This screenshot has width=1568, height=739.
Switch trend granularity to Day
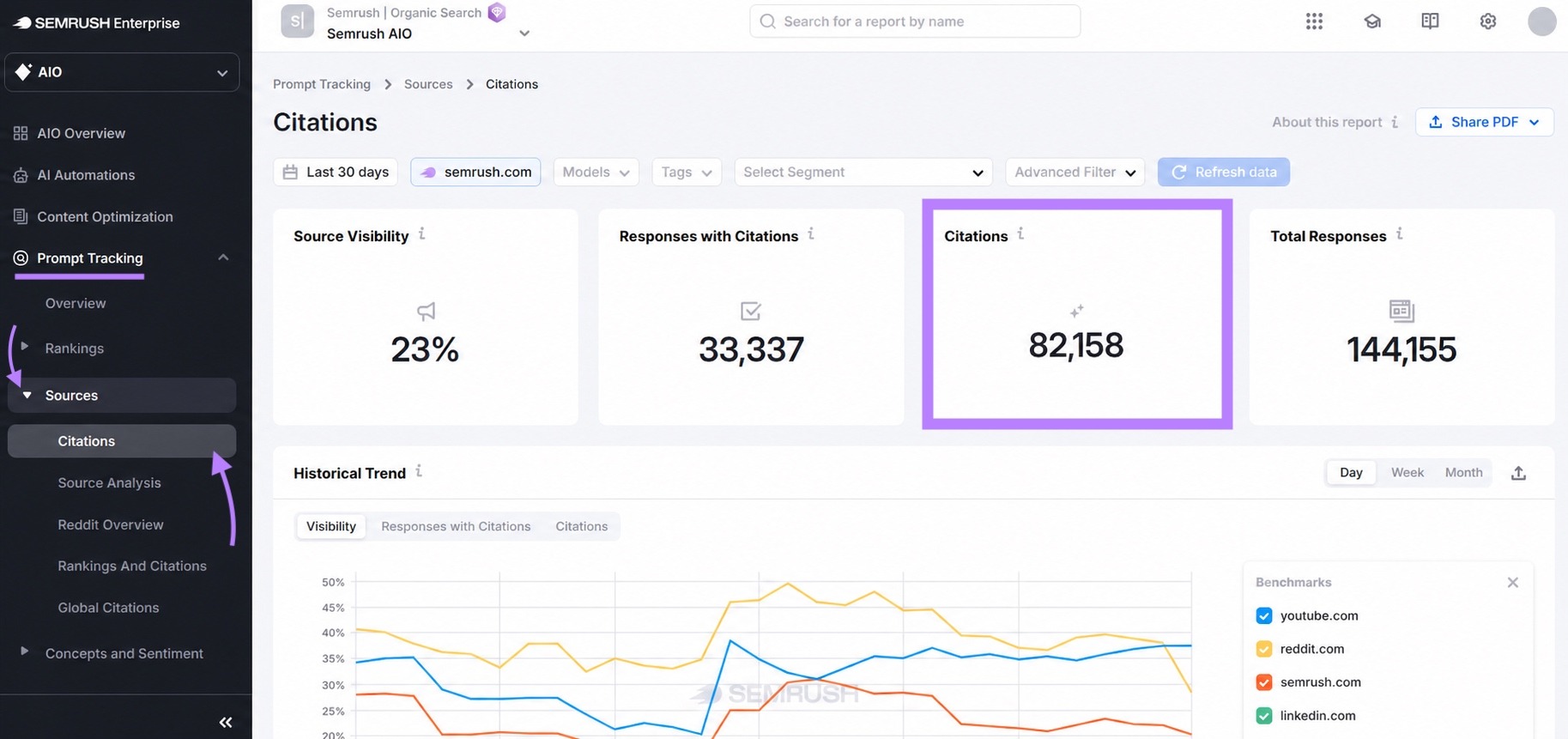coord(1351,473)
